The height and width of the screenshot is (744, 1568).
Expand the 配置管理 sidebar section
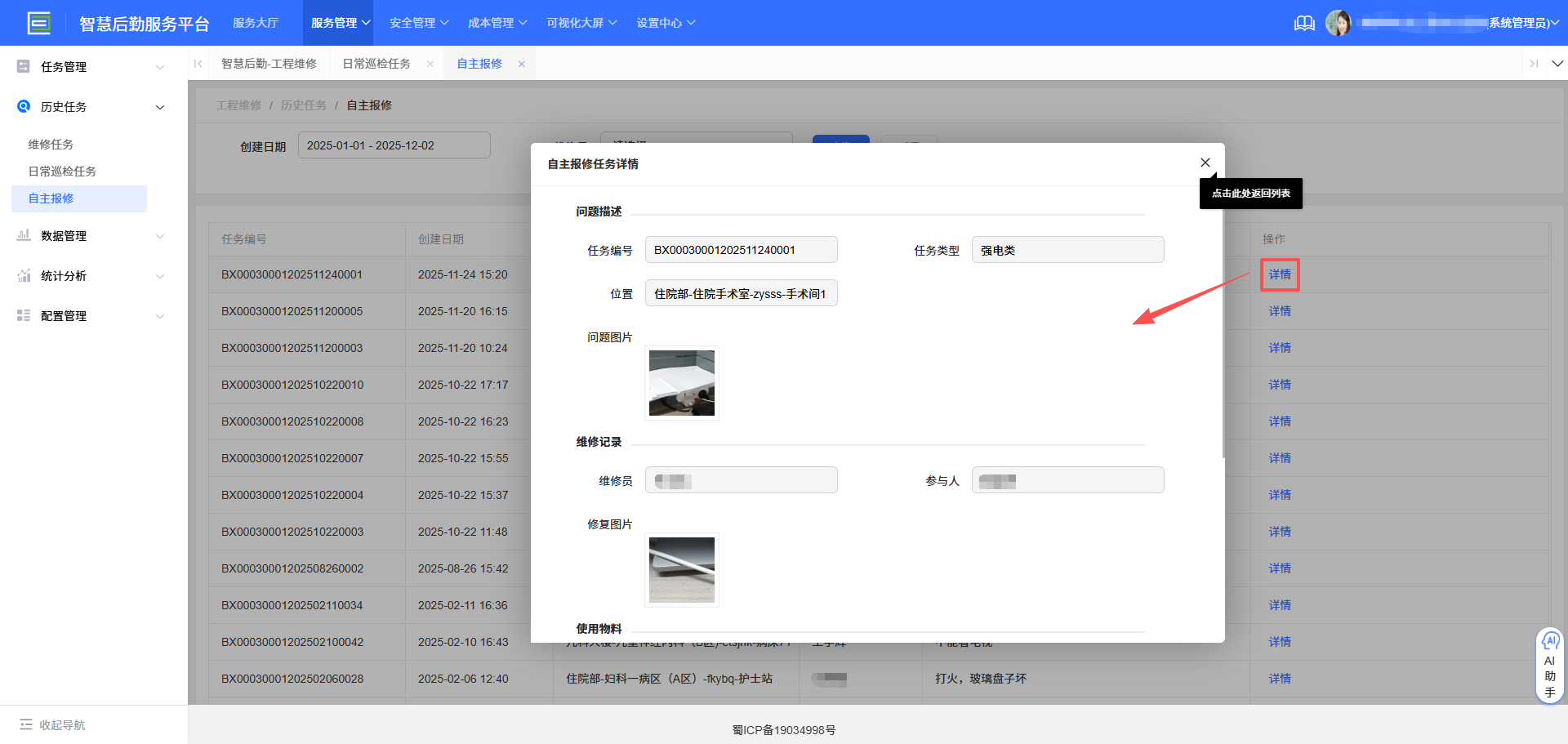point(160,315)
